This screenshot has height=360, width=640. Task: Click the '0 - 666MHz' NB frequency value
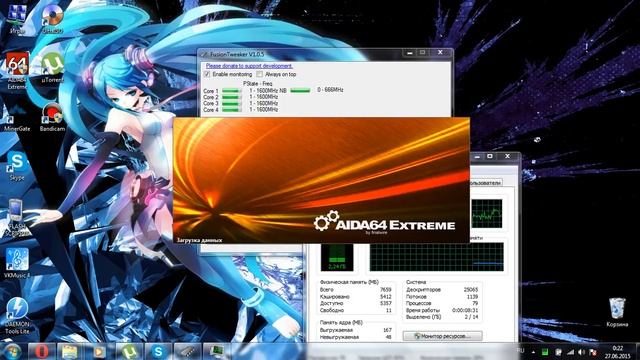tap(330, 90)
